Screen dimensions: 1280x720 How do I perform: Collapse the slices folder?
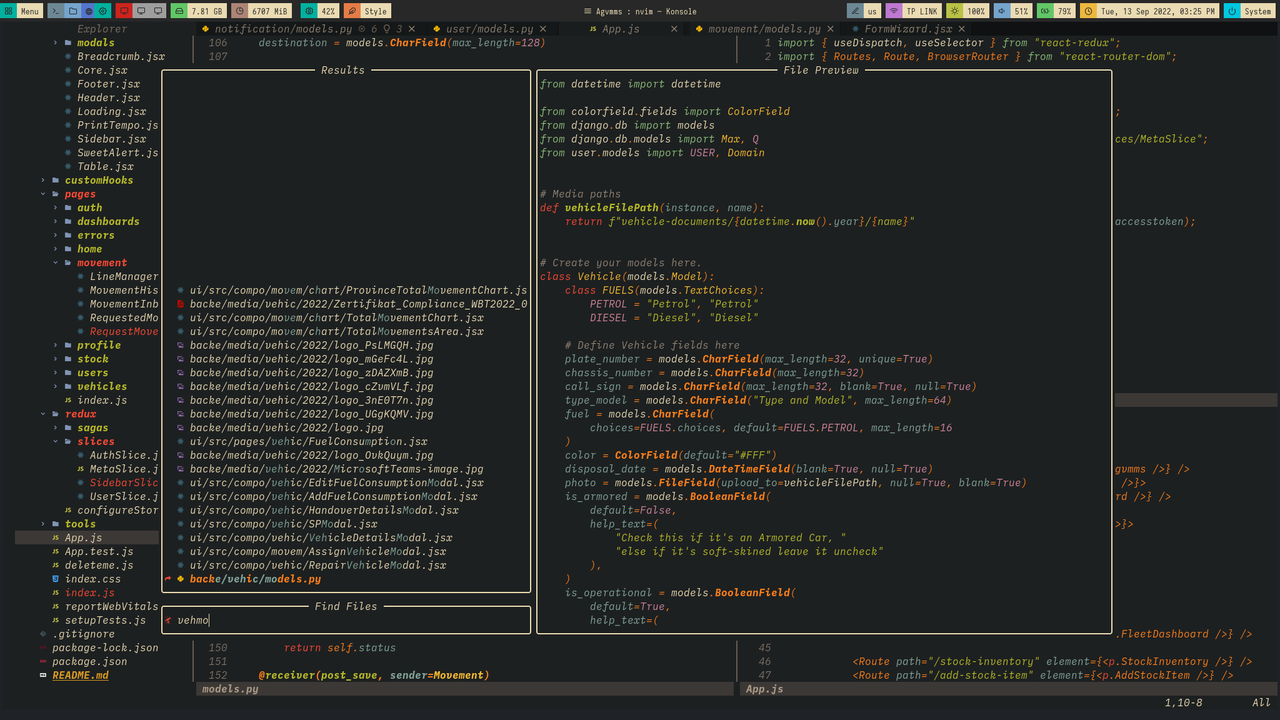click(x=96, y=441)
